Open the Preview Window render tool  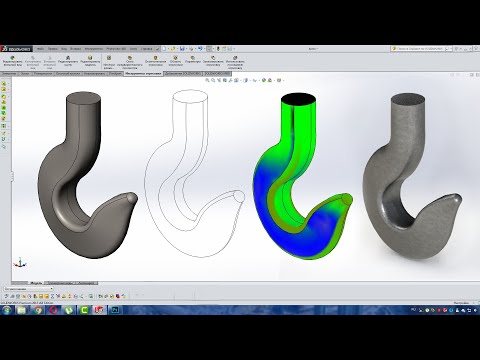tap(130, 62)
